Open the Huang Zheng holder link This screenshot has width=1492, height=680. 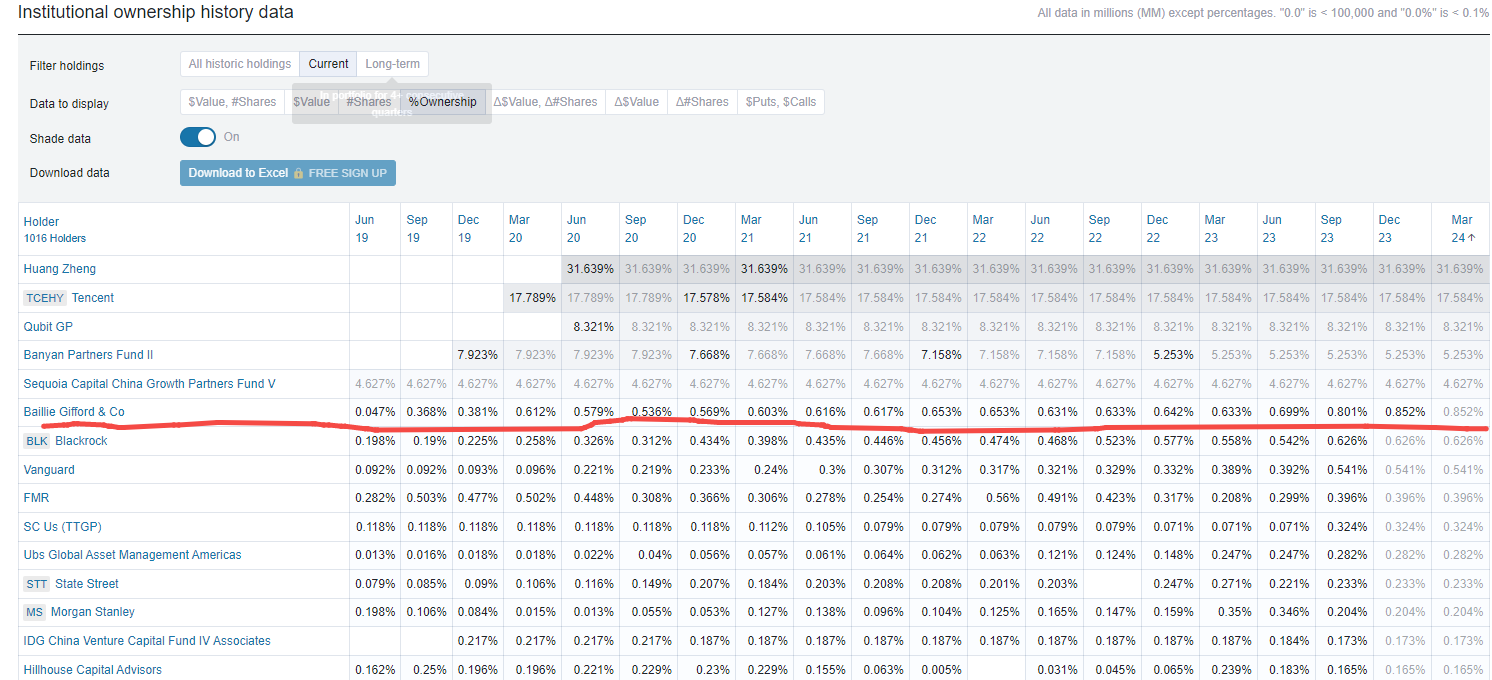point(60,269)
